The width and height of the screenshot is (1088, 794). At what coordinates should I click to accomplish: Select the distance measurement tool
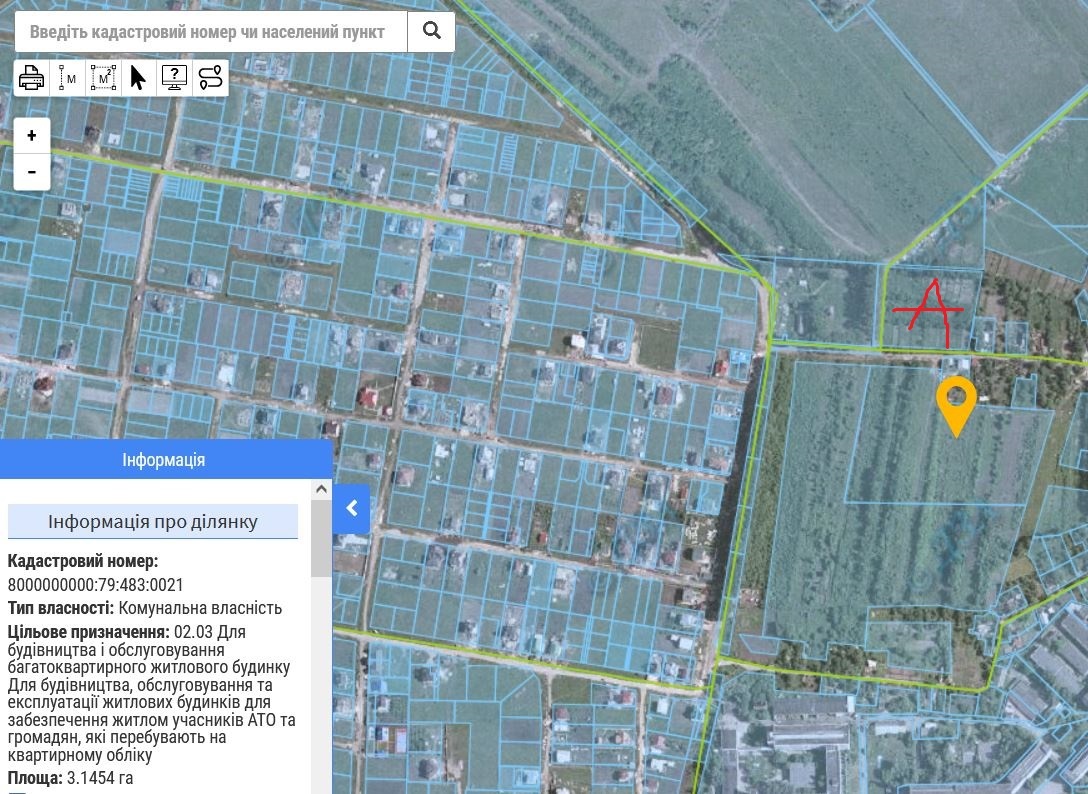67,78
